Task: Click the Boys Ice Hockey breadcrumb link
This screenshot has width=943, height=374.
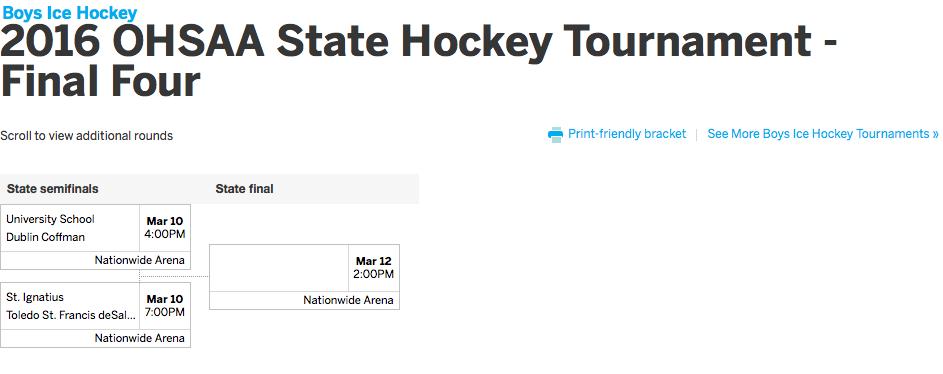Action: (x=70, y=12)
